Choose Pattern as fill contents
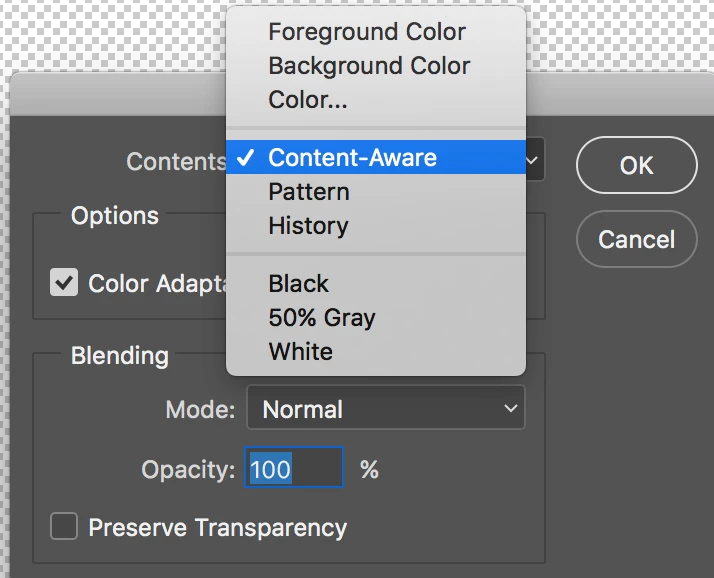This screenshot has height=578, width=714. tap(309, 192)
